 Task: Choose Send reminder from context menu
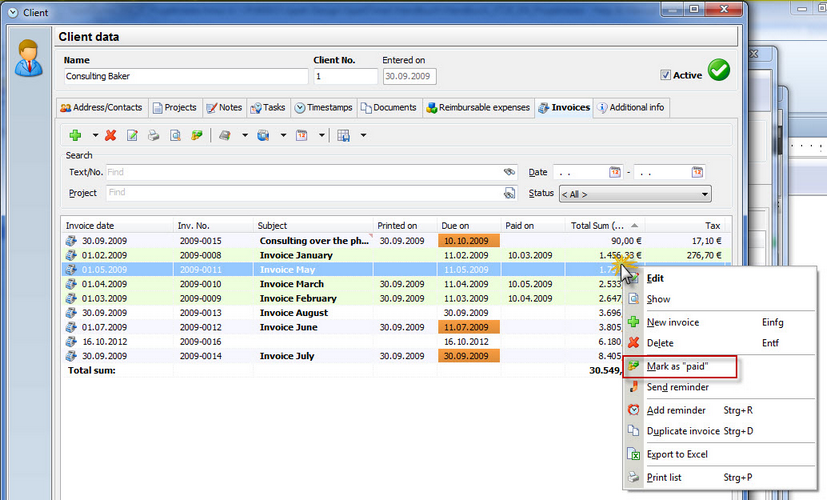(x=720, y=387)
